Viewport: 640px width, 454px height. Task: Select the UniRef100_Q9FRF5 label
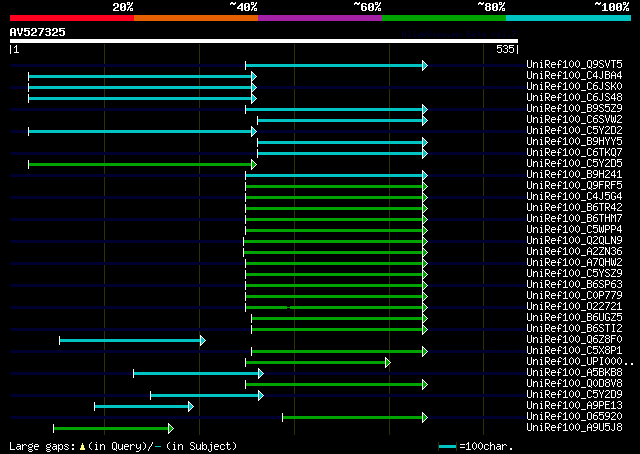click(574, 185)
